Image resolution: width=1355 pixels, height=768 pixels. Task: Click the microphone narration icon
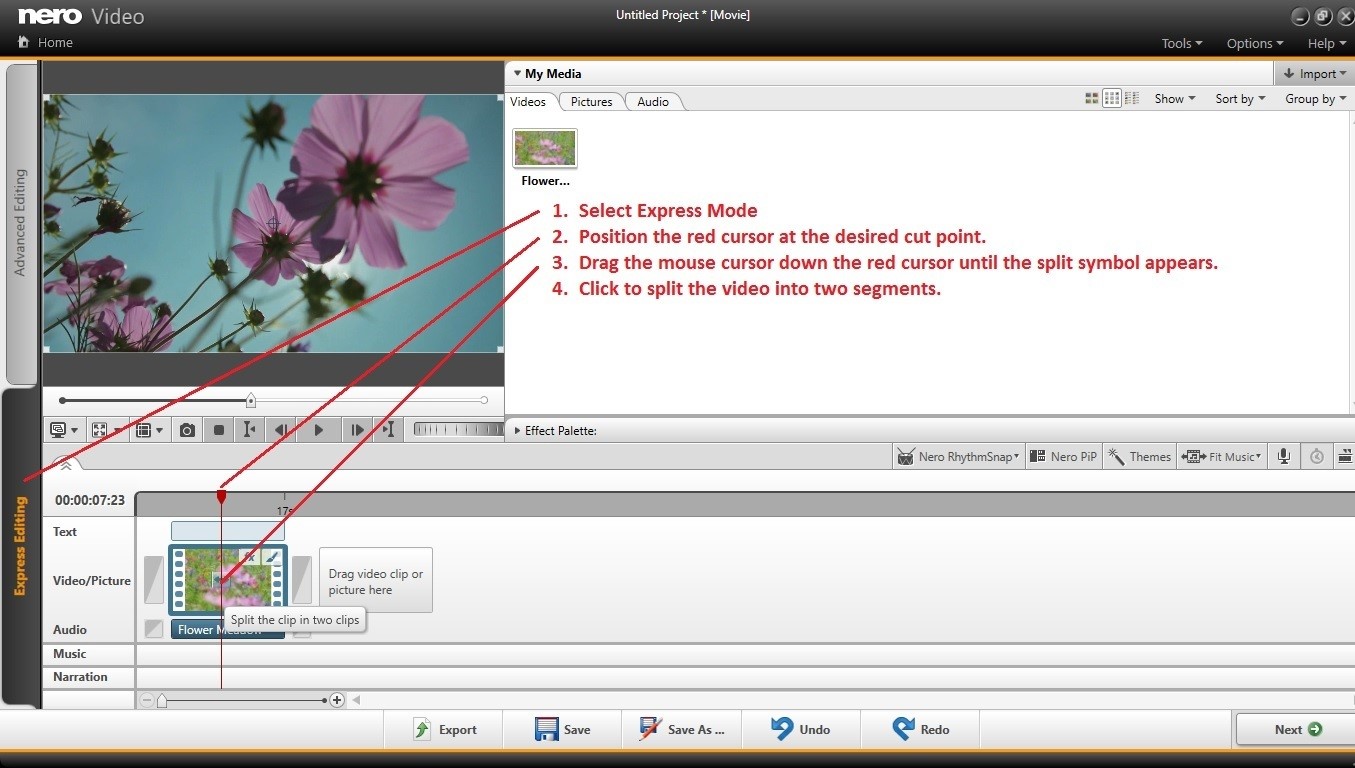[x=1283, y=456]
